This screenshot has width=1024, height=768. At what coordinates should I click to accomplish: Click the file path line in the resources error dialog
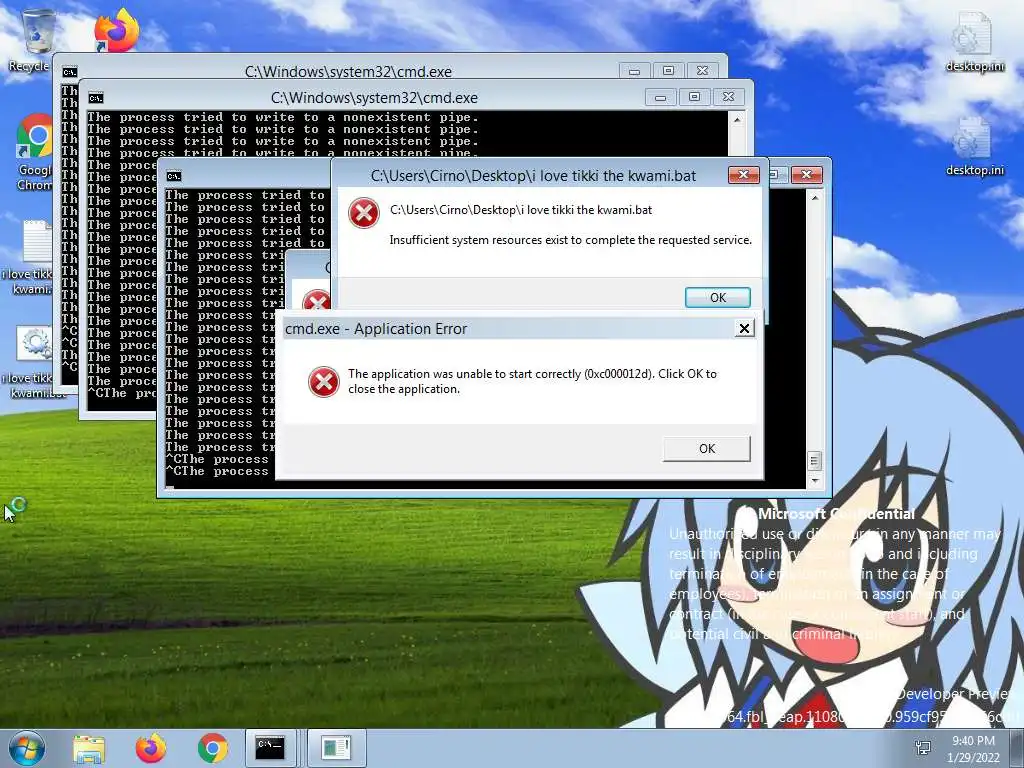coord(520,210)
